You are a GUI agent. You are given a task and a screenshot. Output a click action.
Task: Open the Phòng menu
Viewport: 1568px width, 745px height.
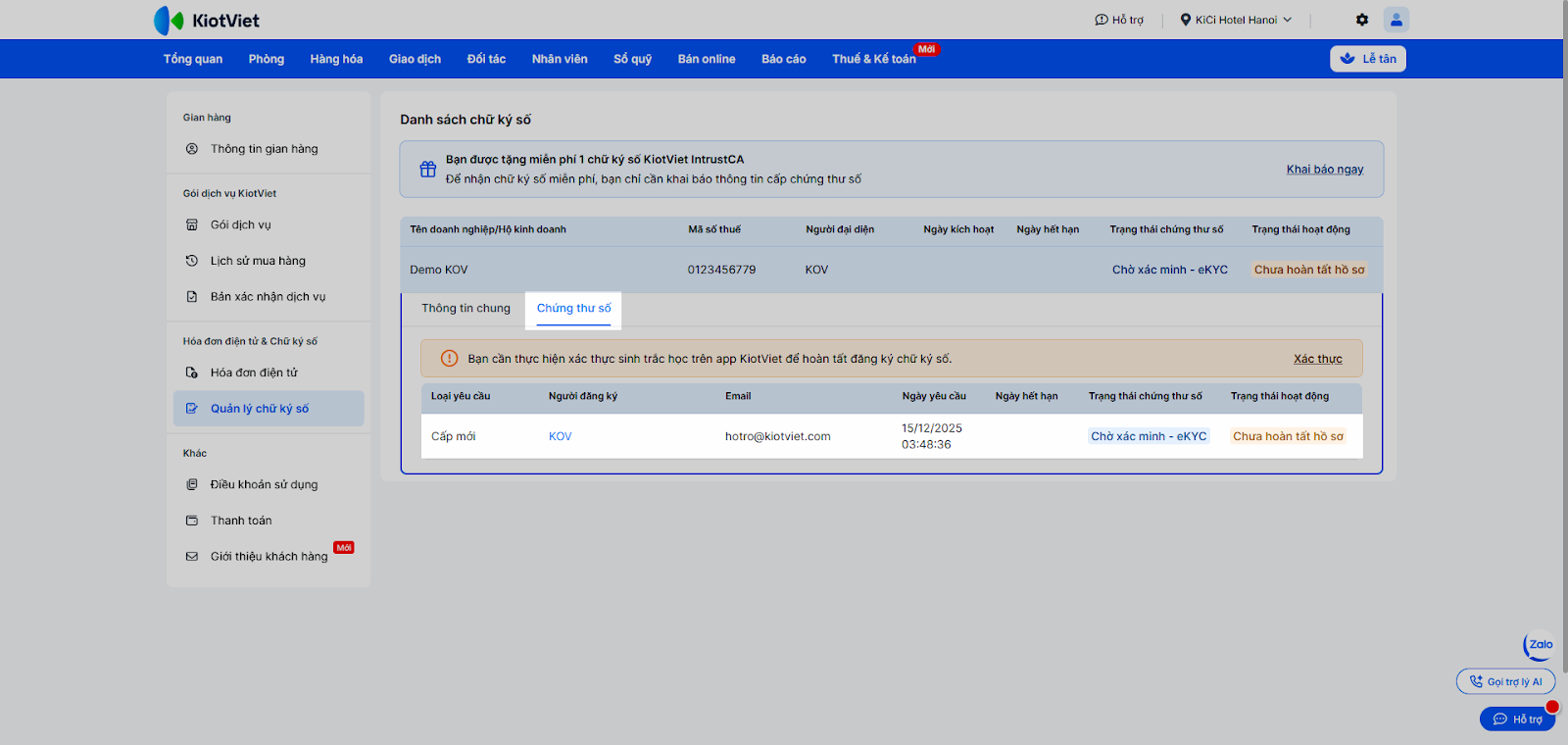pyautogui.click(x=267, y=59)
